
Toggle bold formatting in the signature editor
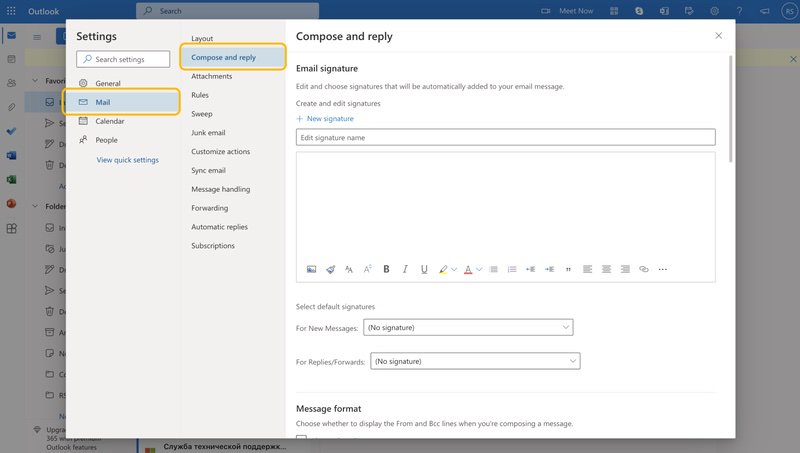(386, 269)
